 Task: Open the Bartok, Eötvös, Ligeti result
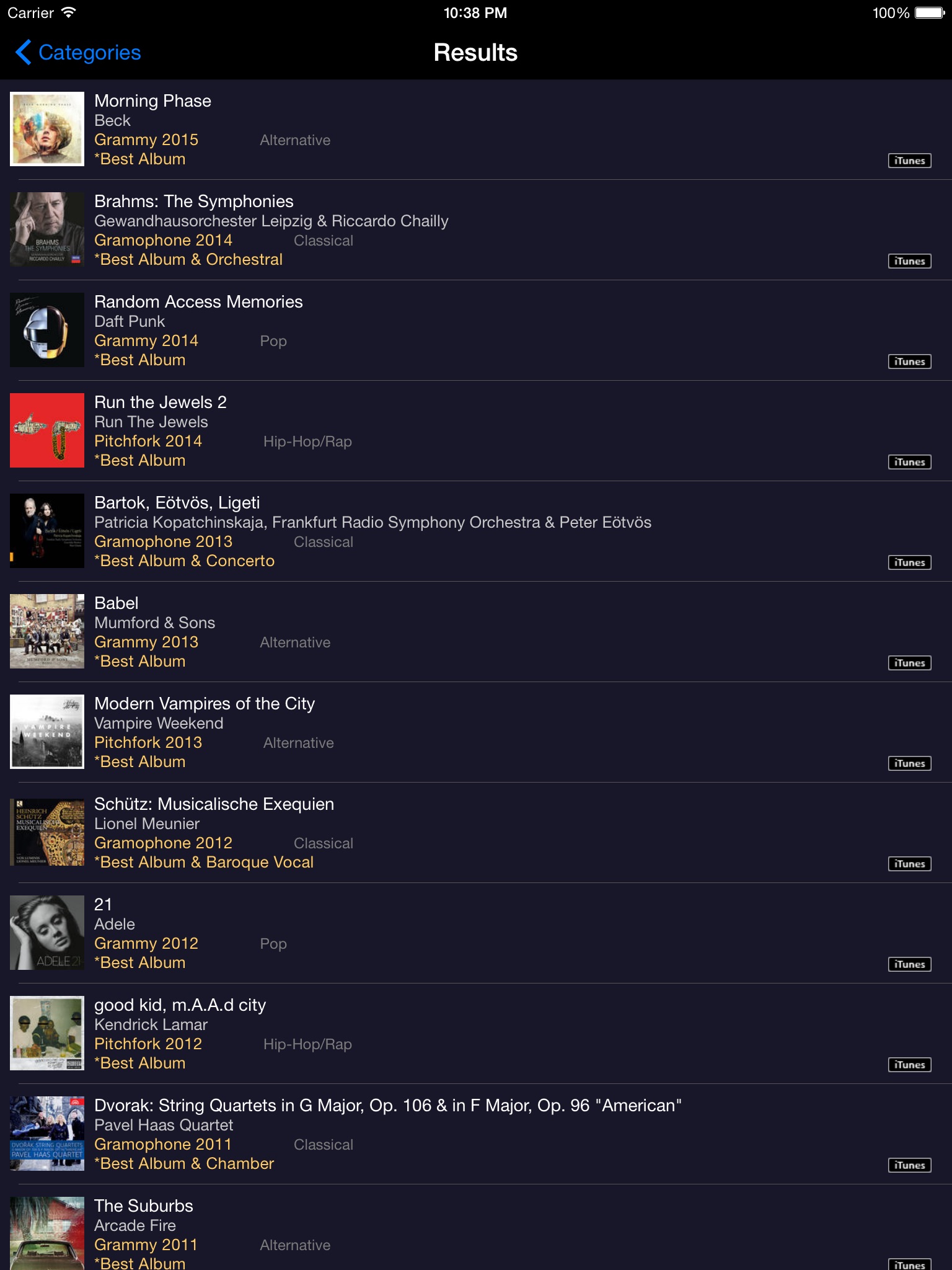pyautogui.click(x=476, y=531)
